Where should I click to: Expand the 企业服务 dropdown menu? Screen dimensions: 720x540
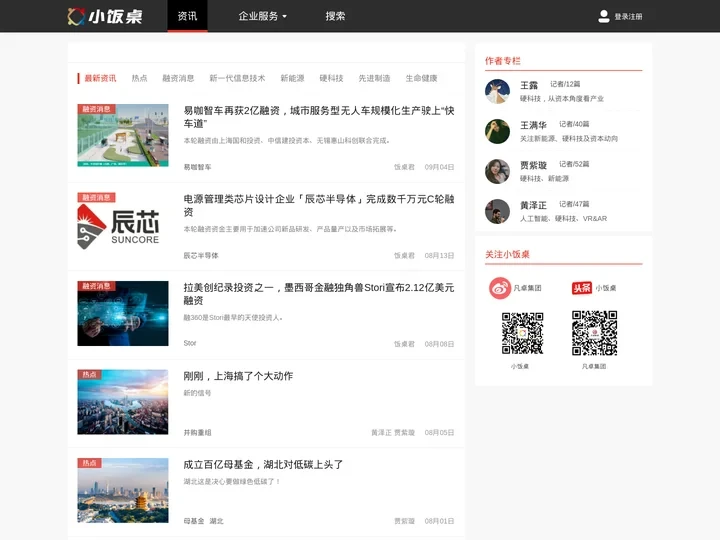[263, 16]
